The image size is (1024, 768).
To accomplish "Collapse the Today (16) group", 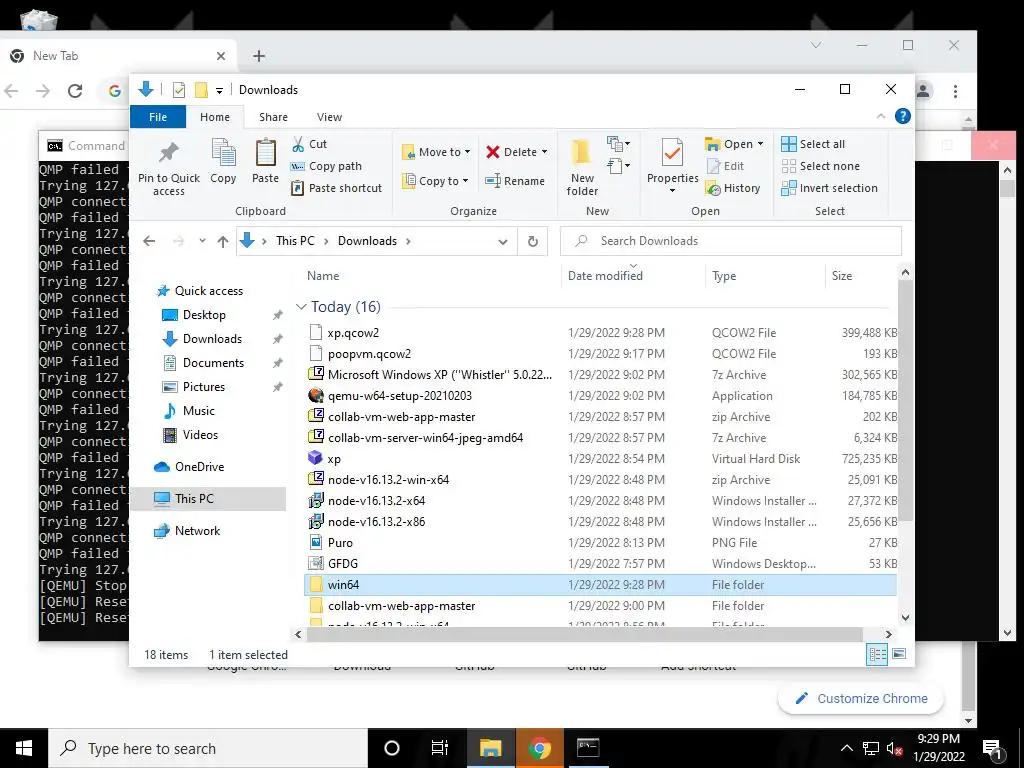I will [301, 306].
